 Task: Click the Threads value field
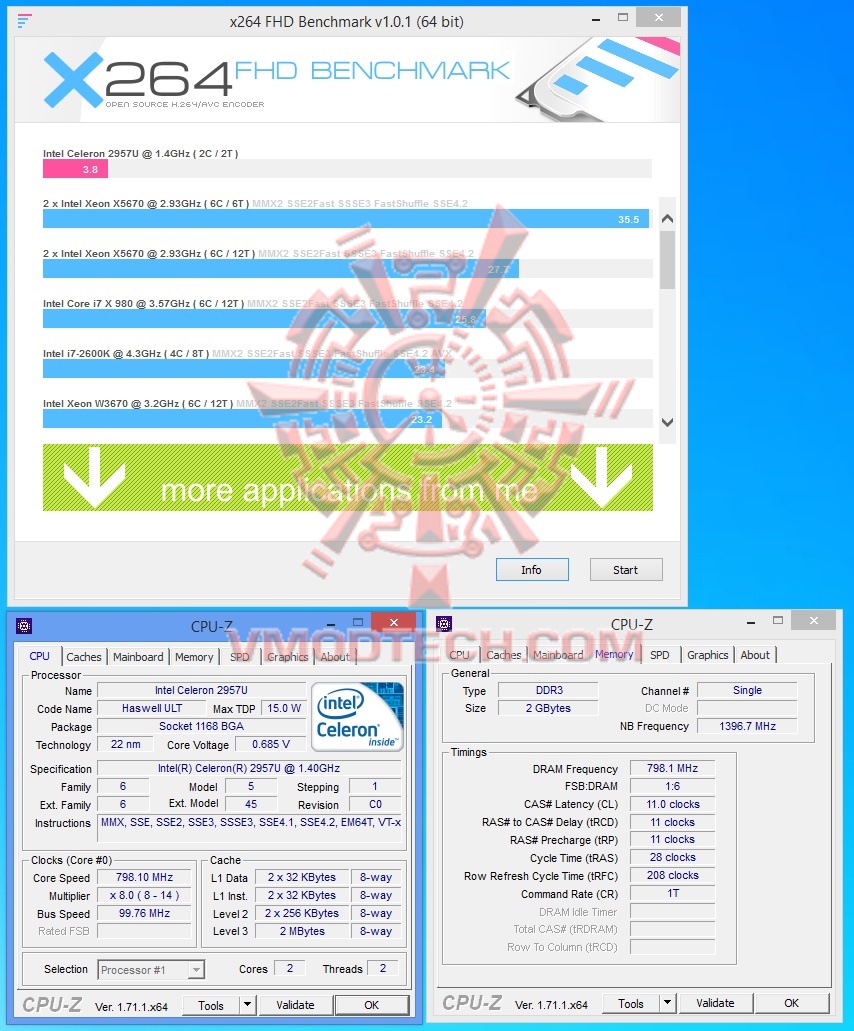click(x=383, y=969)
